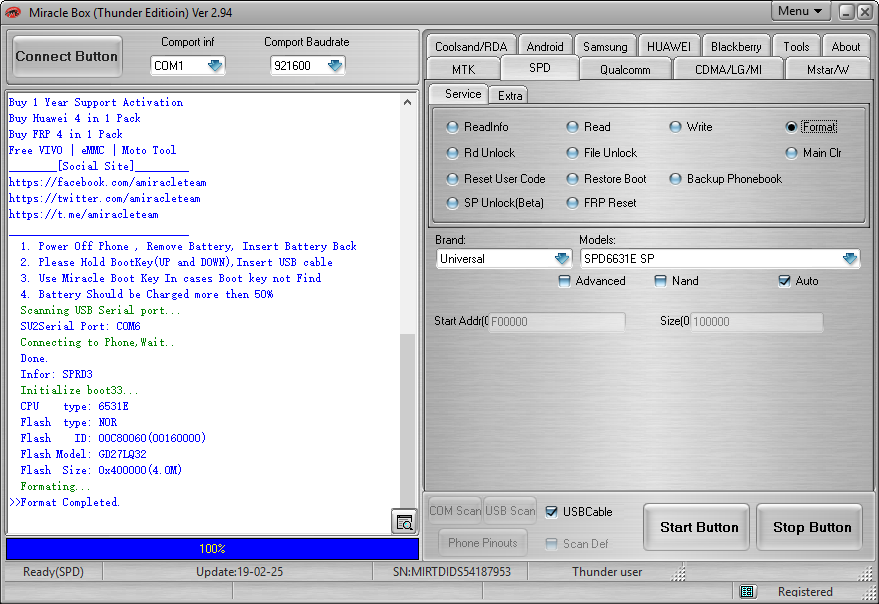This screenshot has height=604, width=879.
Task: Click the Miracle Box logo icon in title bar
Action: click(13, 12)
